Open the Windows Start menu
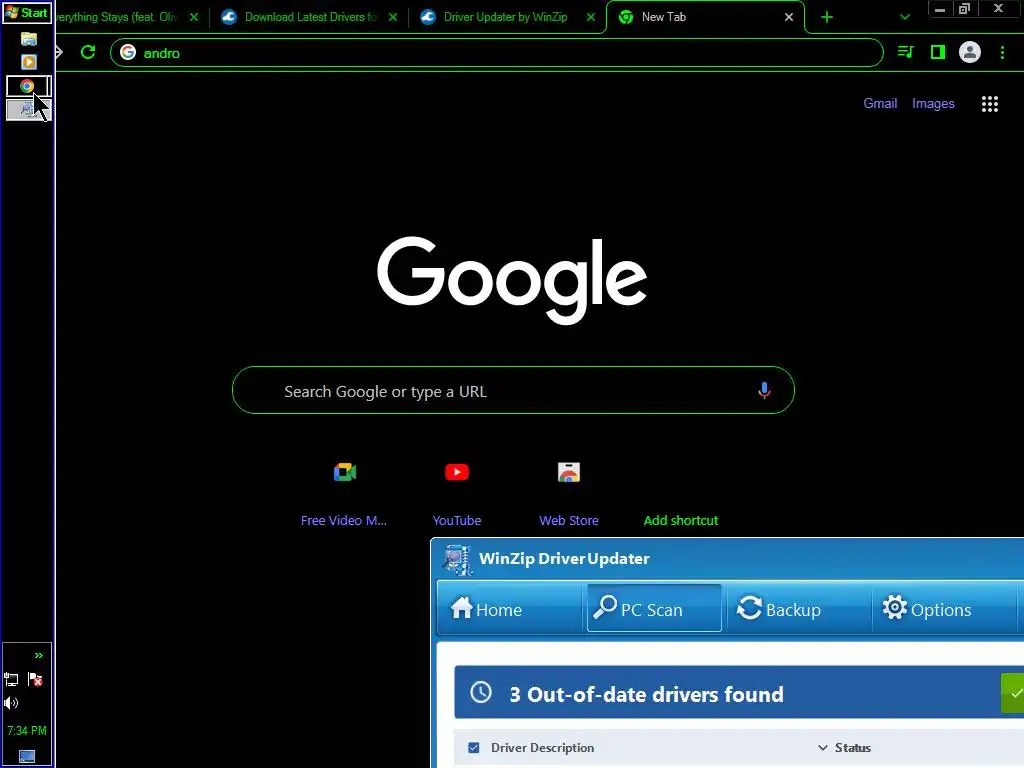 click(27, 13)
